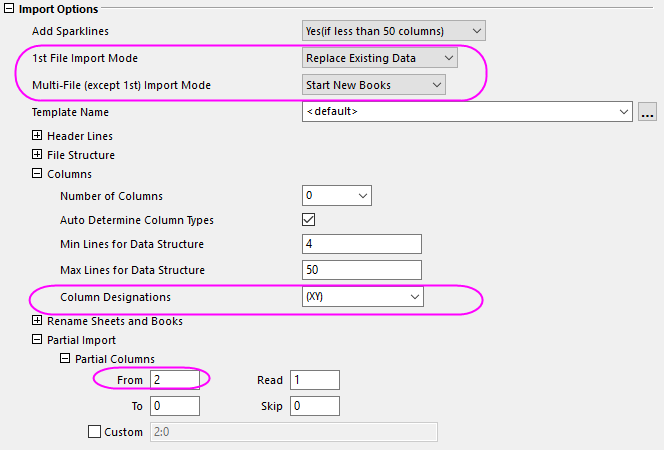
Task: Open the Number of Columns dropdown
Action: [337, 196]
